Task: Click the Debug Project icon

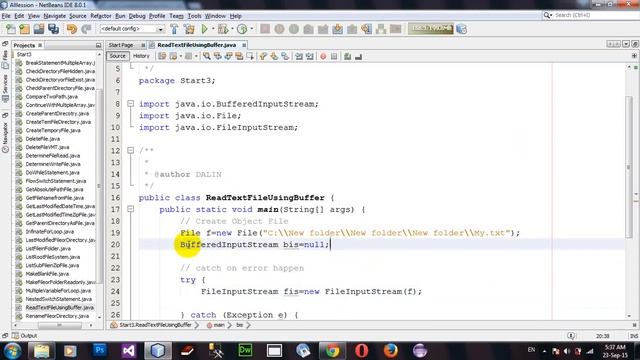Action: click(x=223, y=29)
